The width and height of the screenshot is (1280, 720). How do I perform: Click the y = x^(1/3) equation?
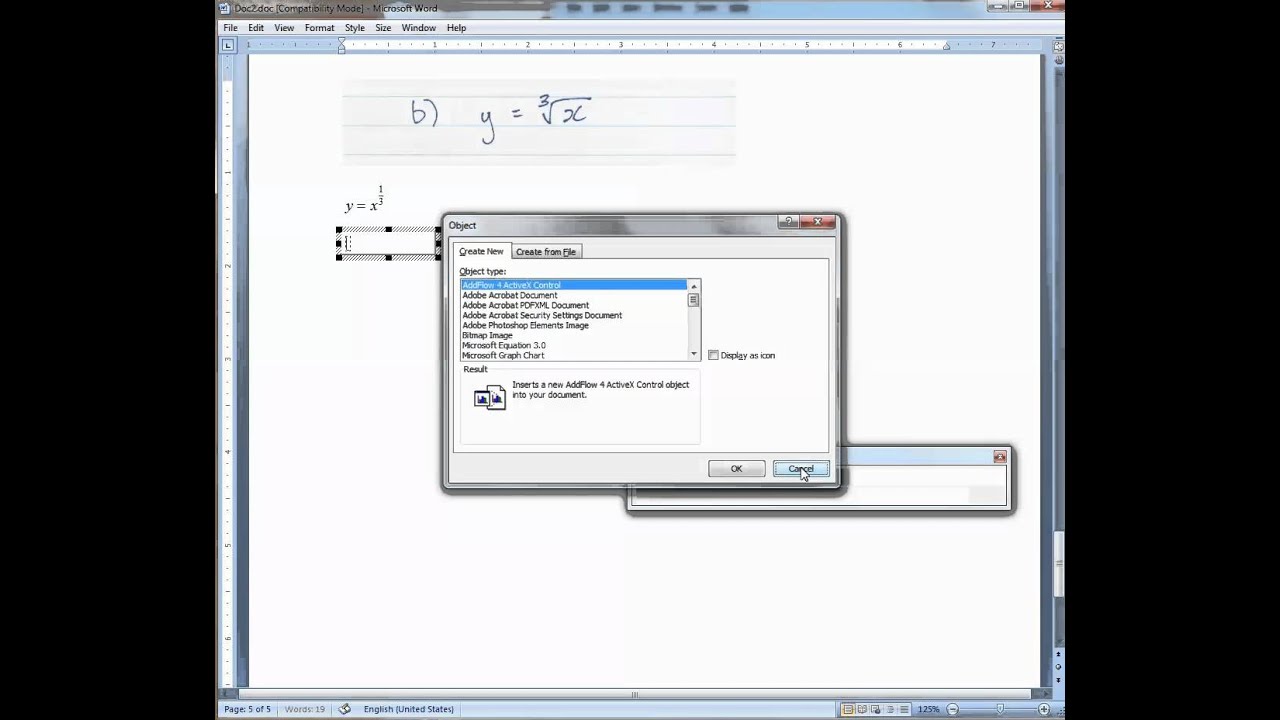tap(364, 200)
